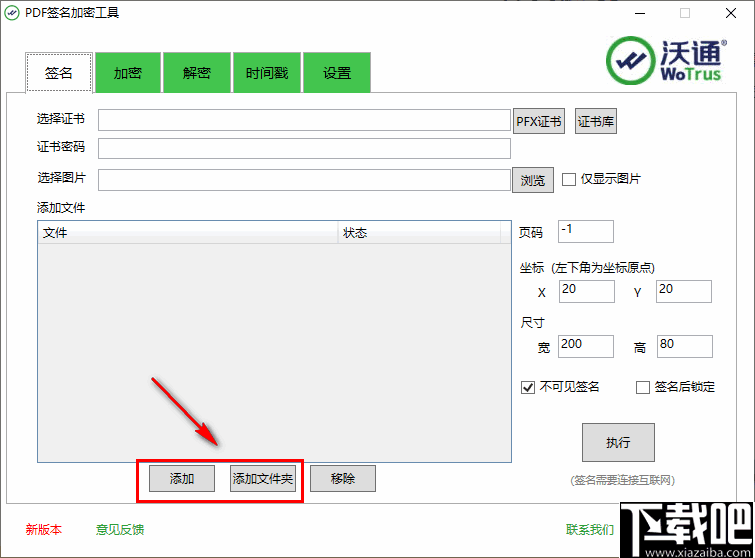Click the WoTrus 沃通 logo
Image resolution: width=755 pixels, height=558 pixels.
[666, 61]
